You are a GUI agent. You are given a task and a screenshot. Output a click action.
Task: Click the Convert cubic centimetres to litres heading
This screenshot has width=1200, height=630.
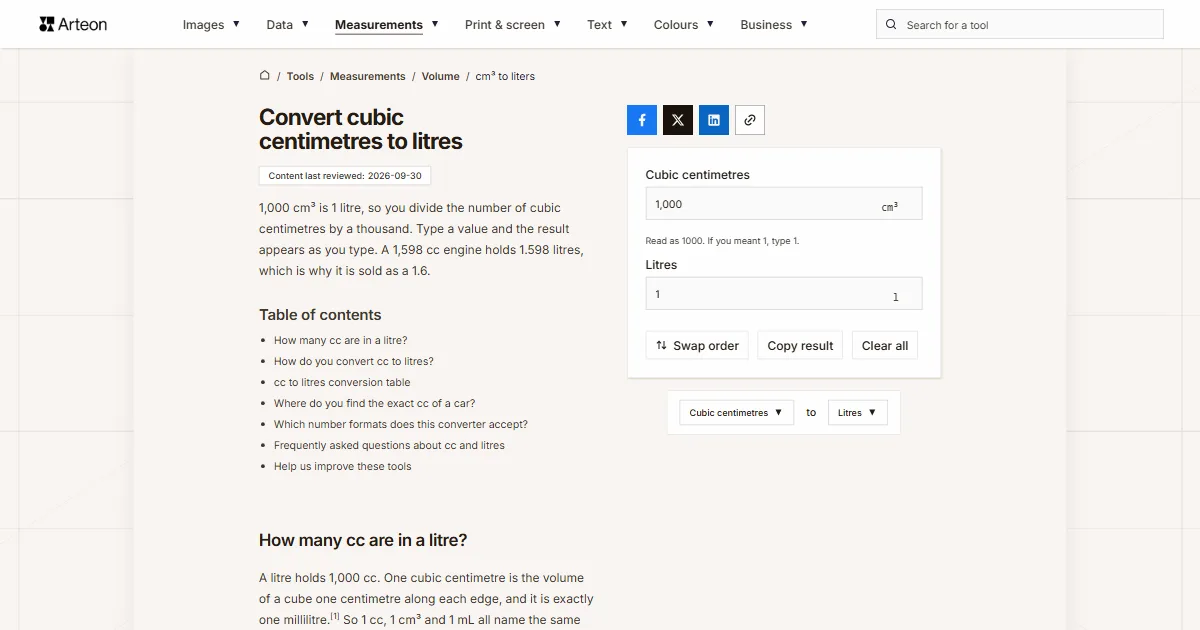361,129
